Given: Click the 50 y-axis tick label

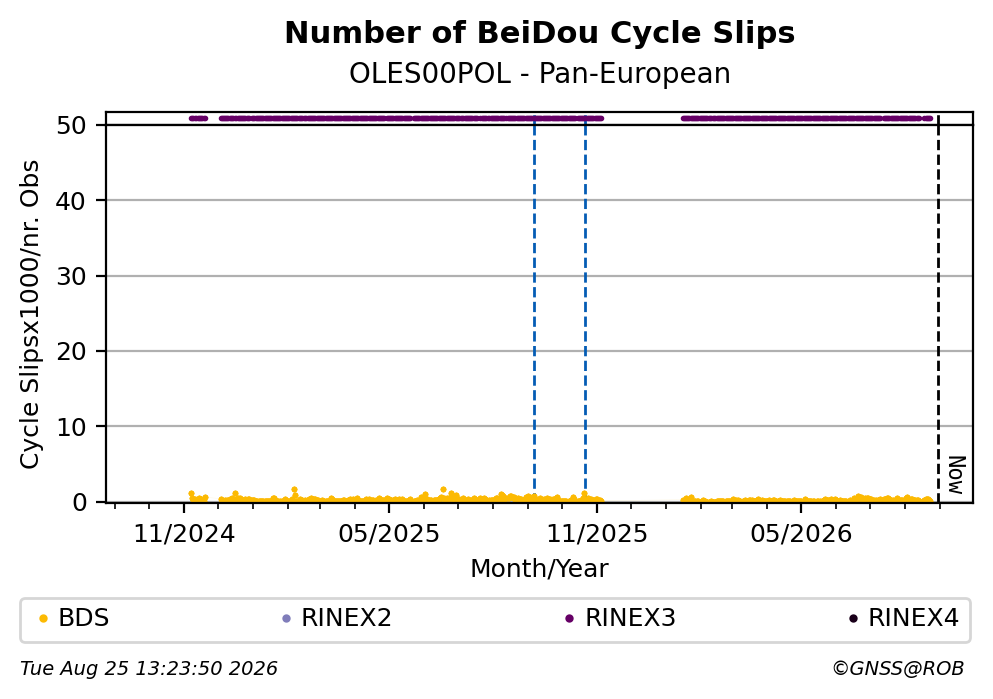Looking at the screenshot, I should 71,125.
